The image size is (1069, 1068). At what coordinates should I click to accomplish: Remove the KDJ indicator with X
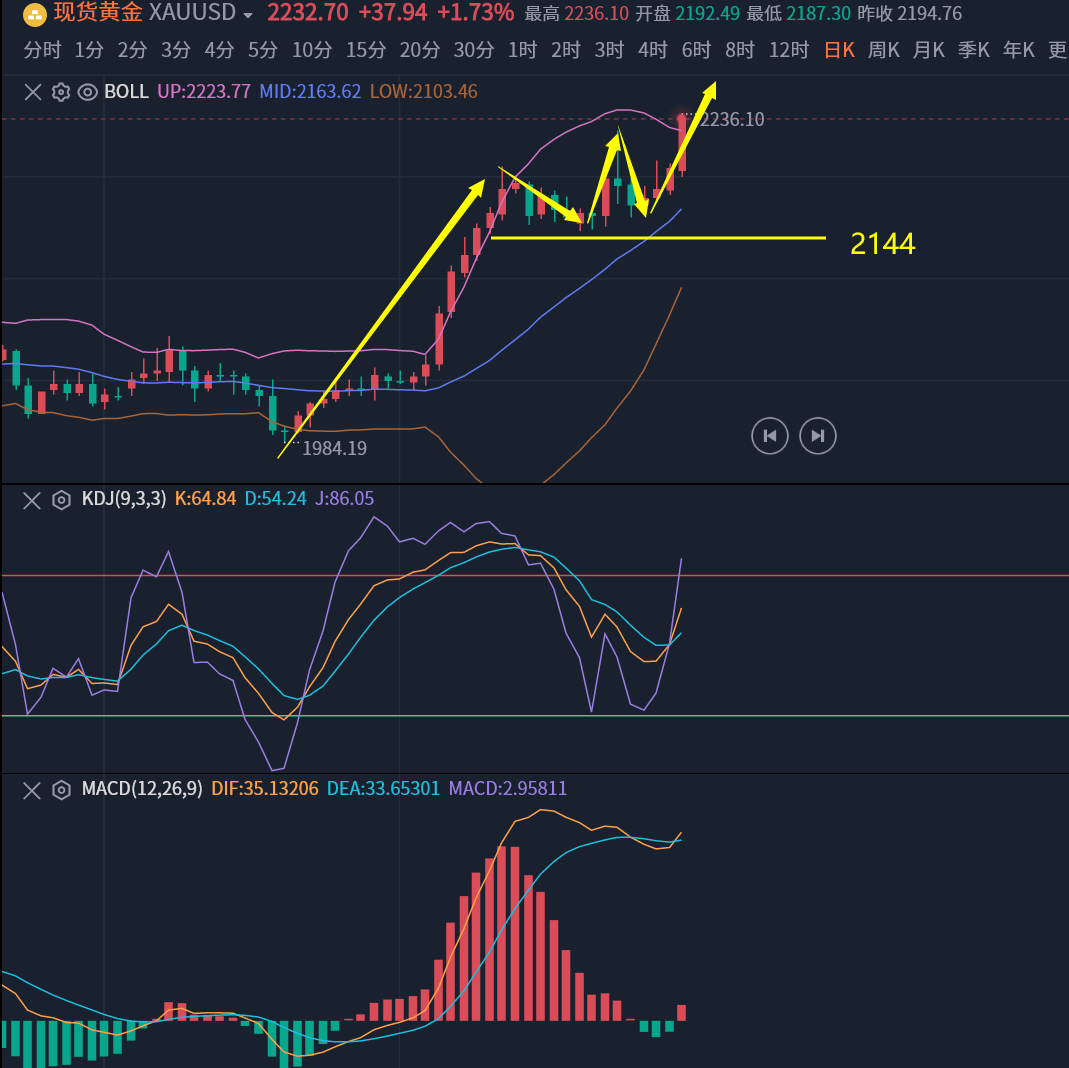tap(33, 499)
